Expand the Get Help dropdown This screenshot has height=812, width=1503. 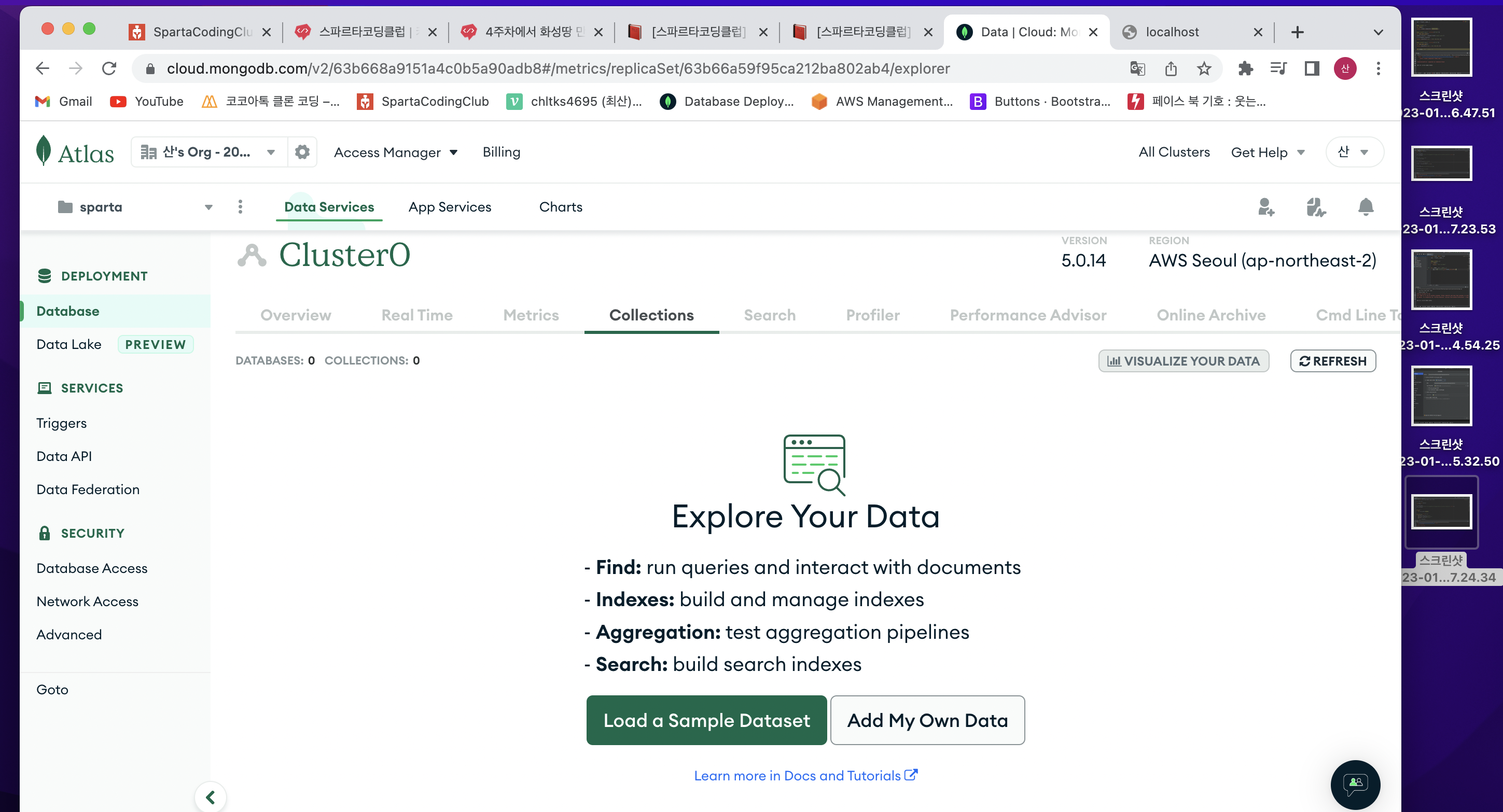[x=1268, y=152]
